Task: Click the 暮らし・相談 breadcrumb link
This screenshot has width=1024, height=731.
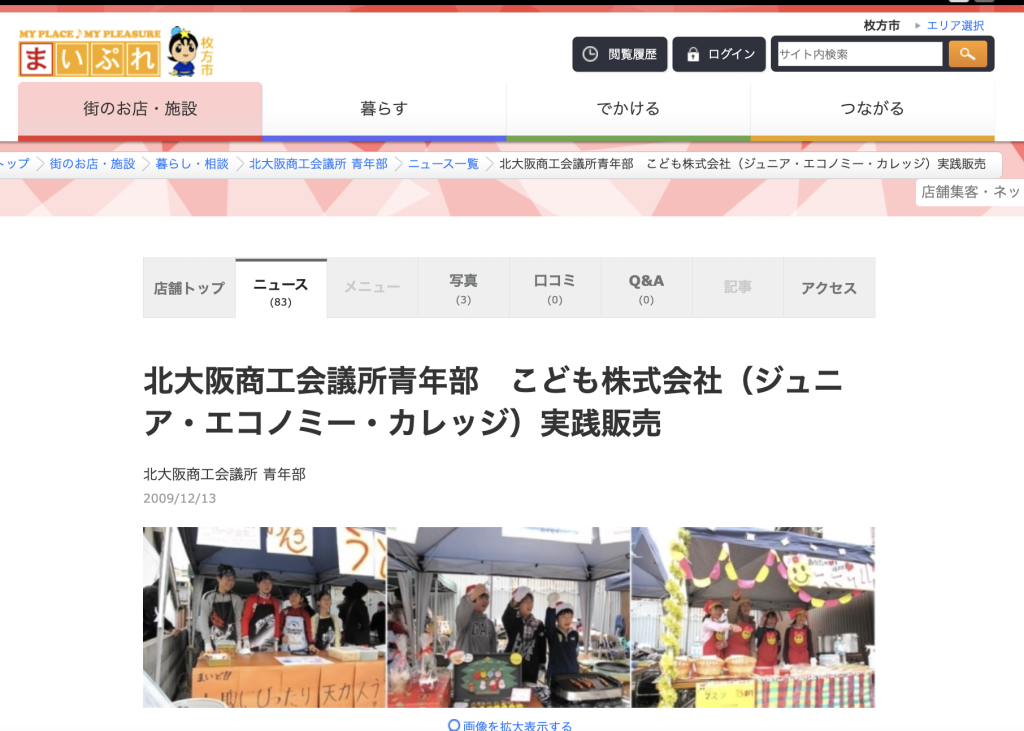Action: click(192, 164)
